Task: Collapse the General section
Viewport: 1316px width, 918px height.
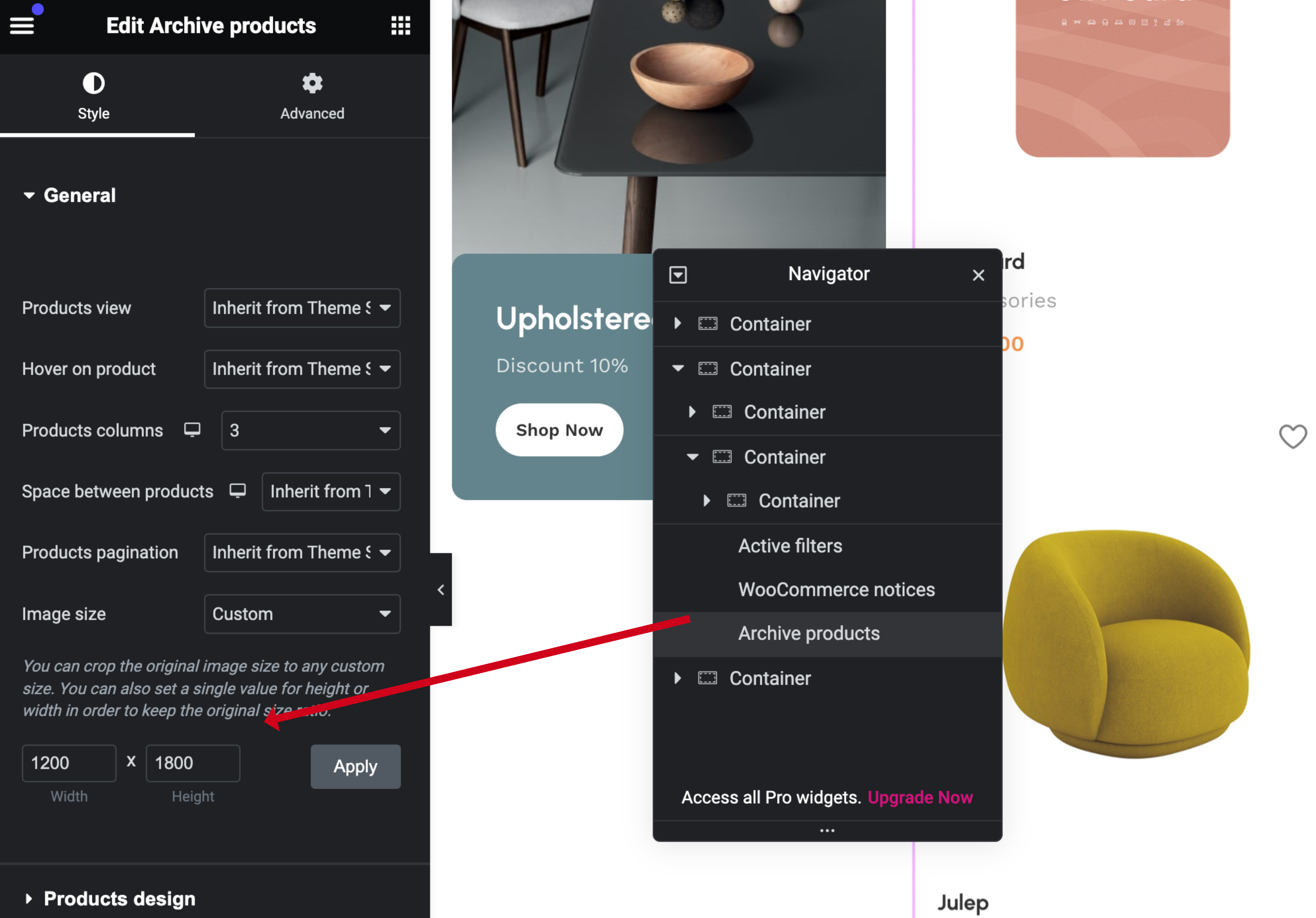Action: point(69,195)
